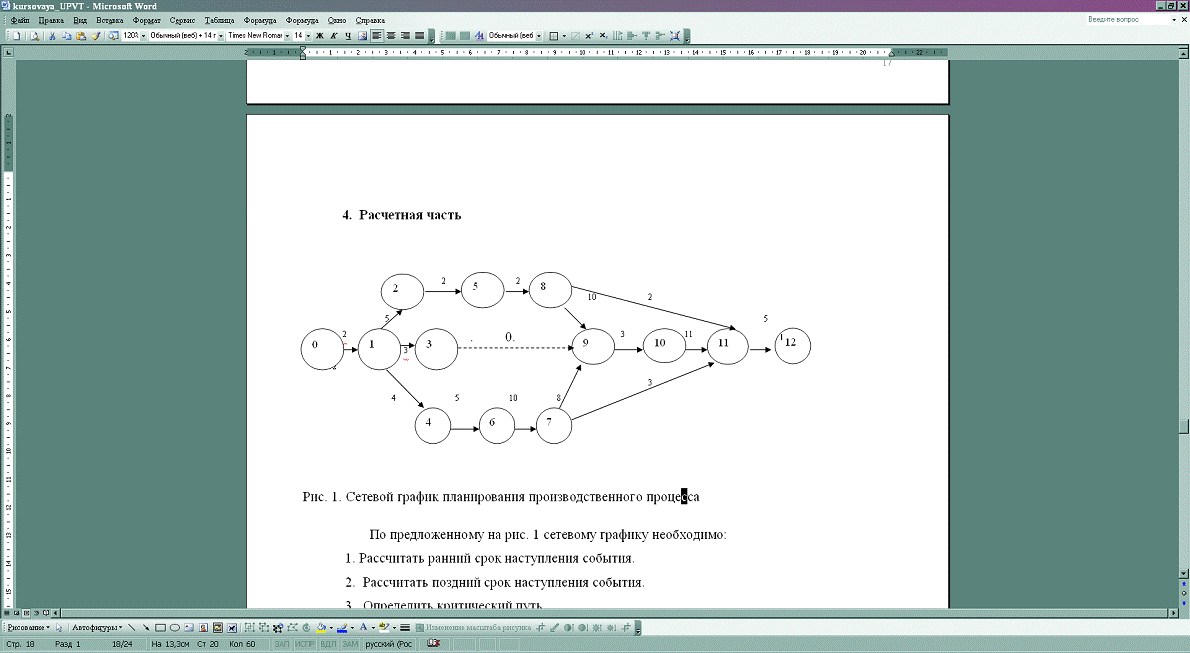Viewport: 1190px width, 653px height.
Task: Open the Правка menu
Action: pyautogui.click(x=51, y=21)
